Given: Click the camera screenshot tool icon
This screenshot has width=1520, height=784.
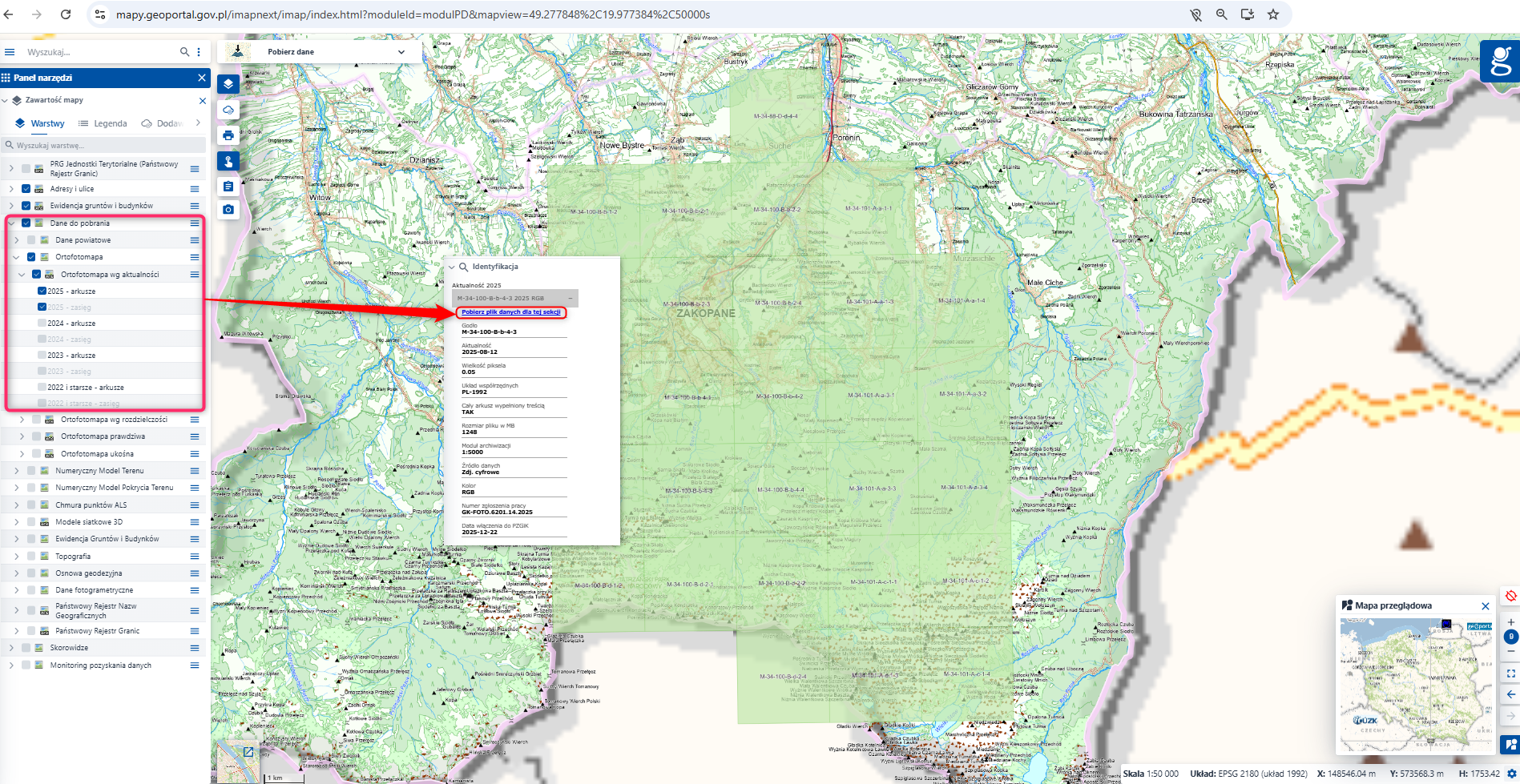Looking at the screenshot, I should click(228, 210).
